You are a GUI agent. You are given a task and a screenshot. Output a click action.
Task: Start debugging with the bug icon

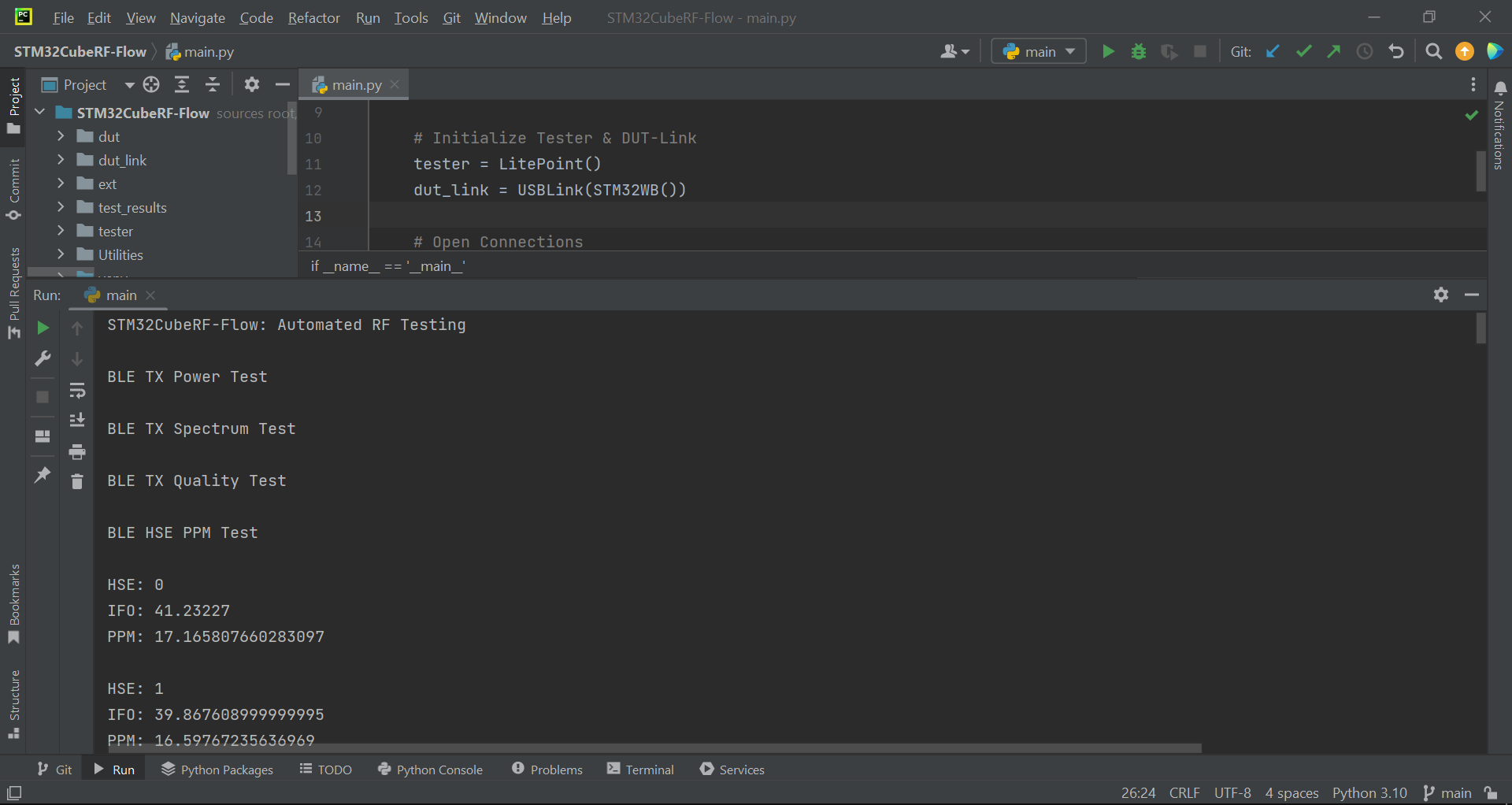(1139, 52)
